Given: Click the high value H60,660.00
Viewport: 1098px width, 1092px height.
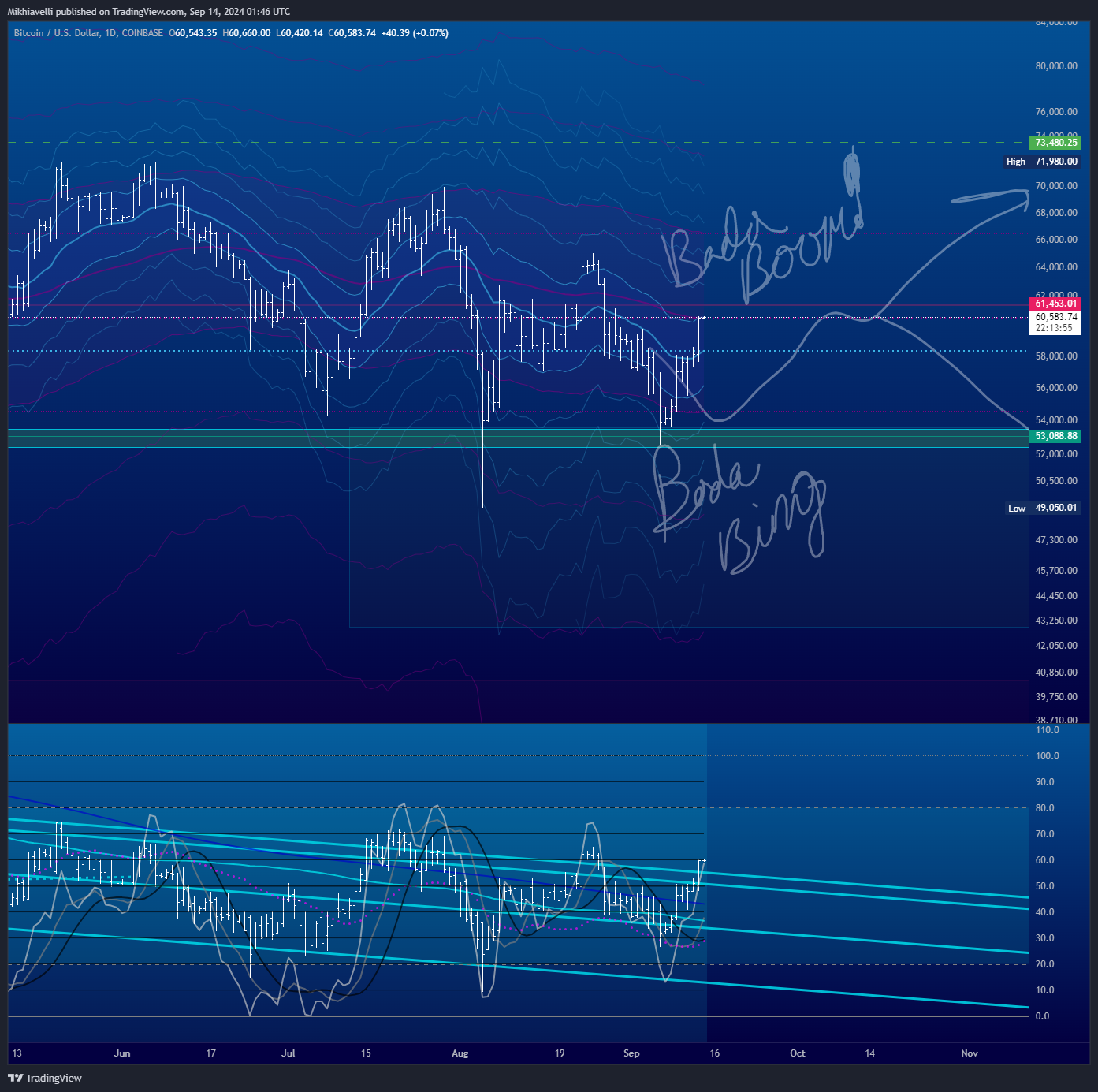Looking at the screenshot, I should click(247, 33).
